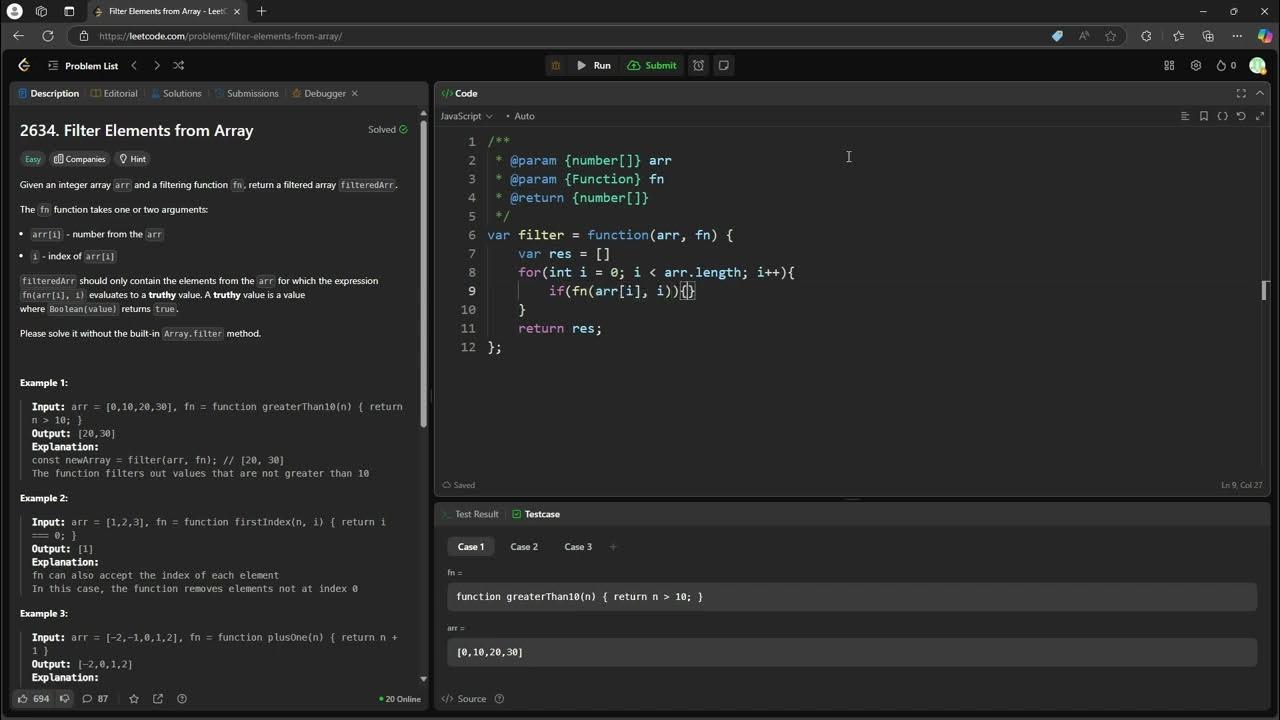
Task: Click the arr input field
Action: 852,652
